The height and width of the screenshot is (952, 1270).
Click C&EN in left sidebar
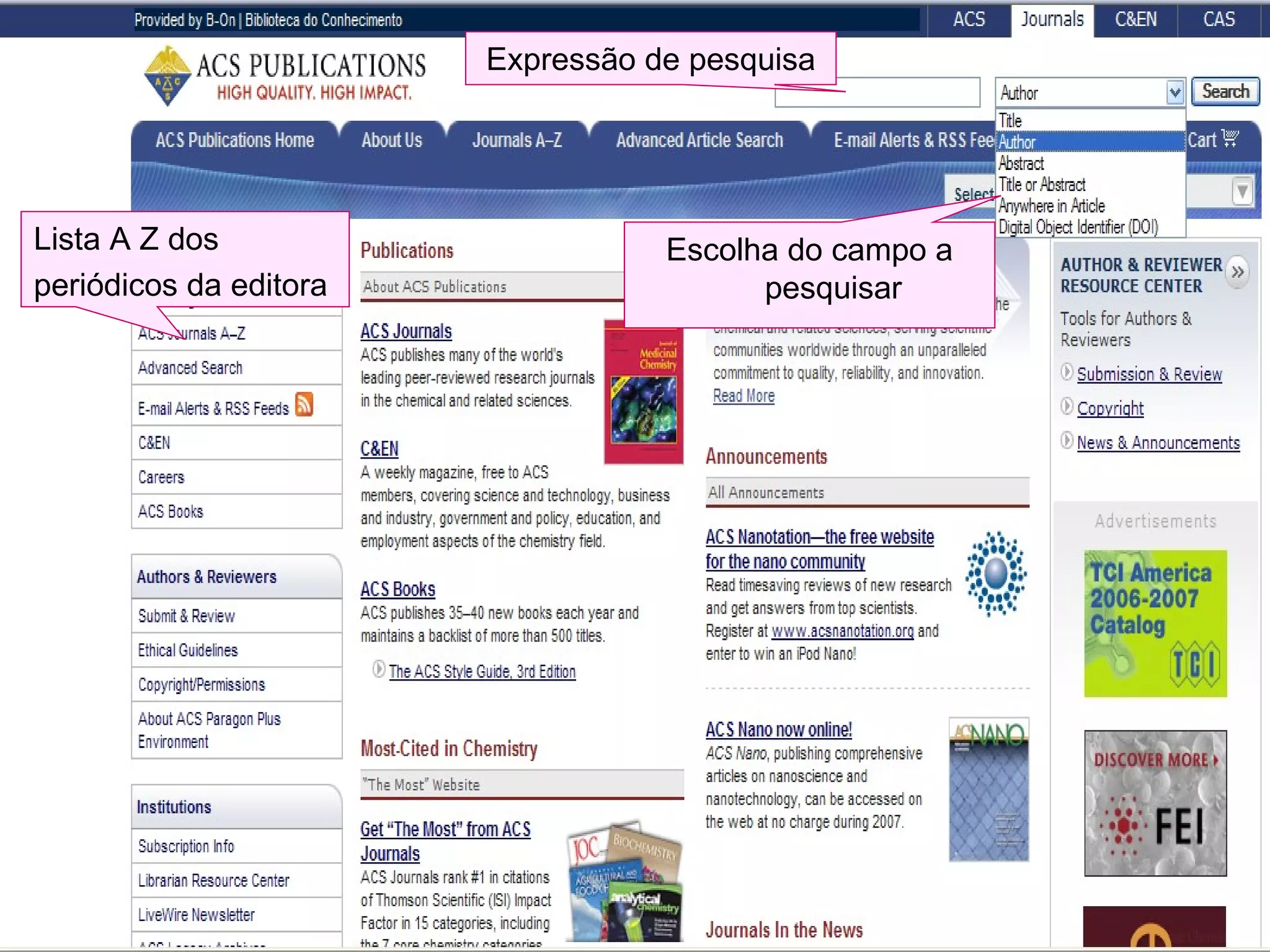237,443
